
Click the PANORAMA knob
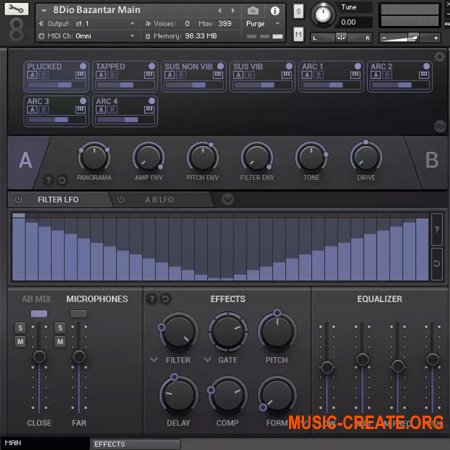[x=94, y=158]
